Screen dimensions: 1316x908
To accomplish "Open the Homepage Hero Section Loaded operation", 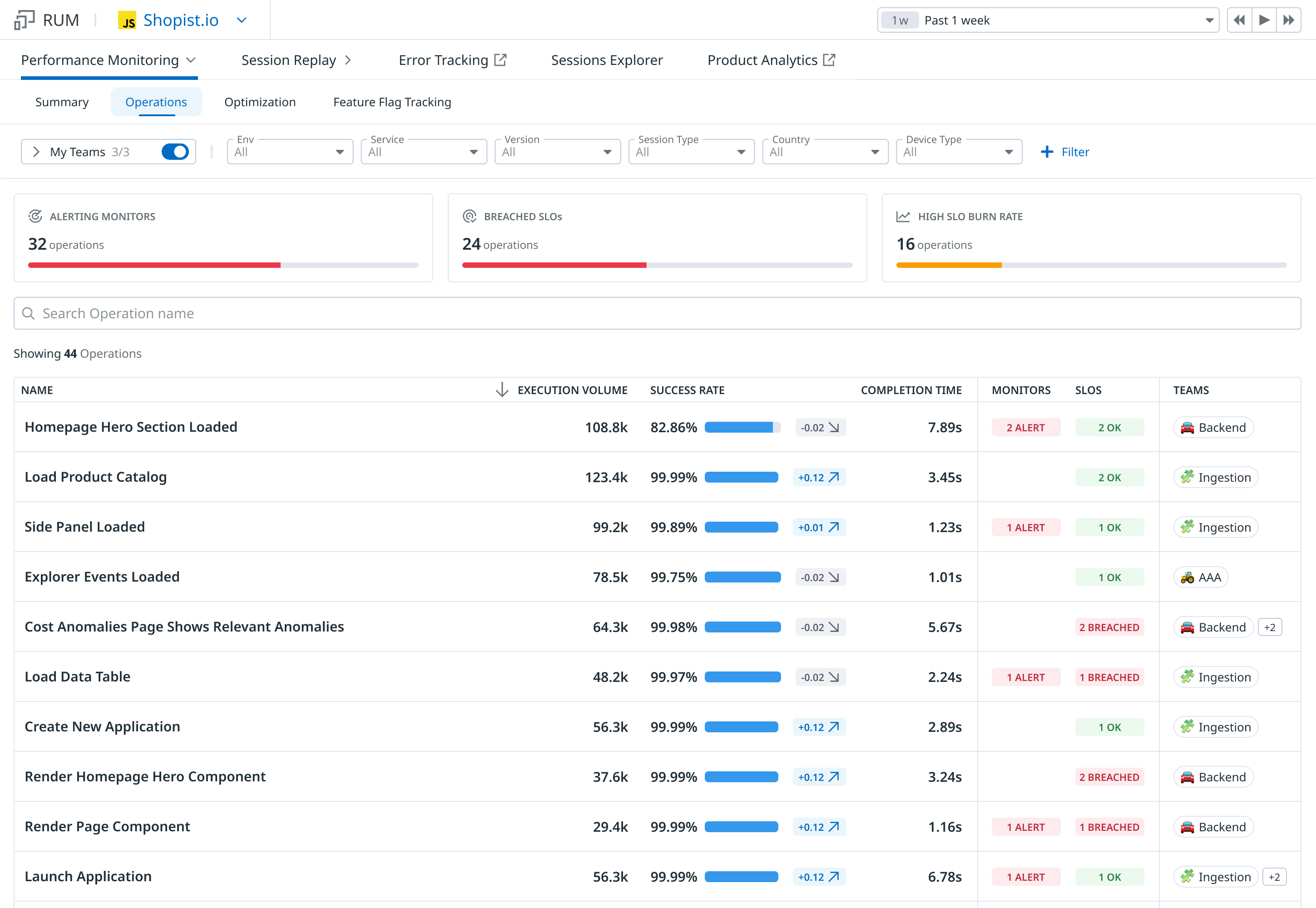I will tap(131, 427).
